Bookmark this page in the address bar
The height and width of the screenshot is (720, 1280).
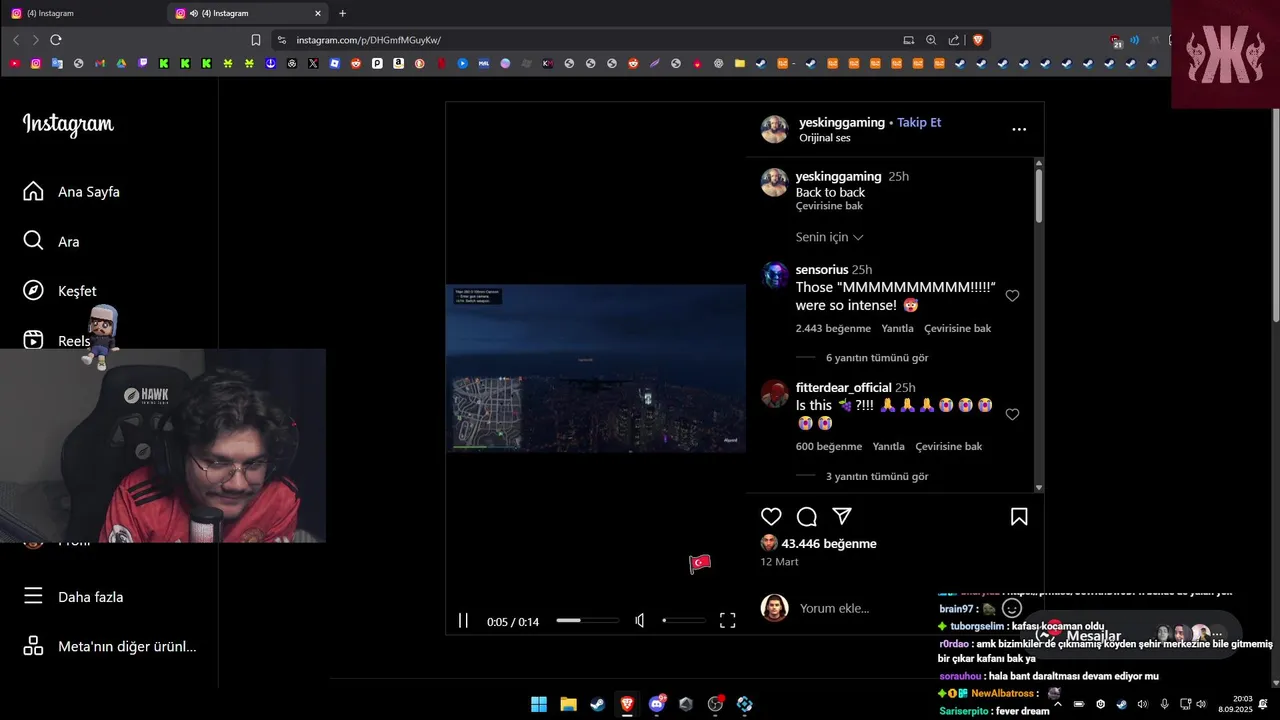(x=256, y=40)
